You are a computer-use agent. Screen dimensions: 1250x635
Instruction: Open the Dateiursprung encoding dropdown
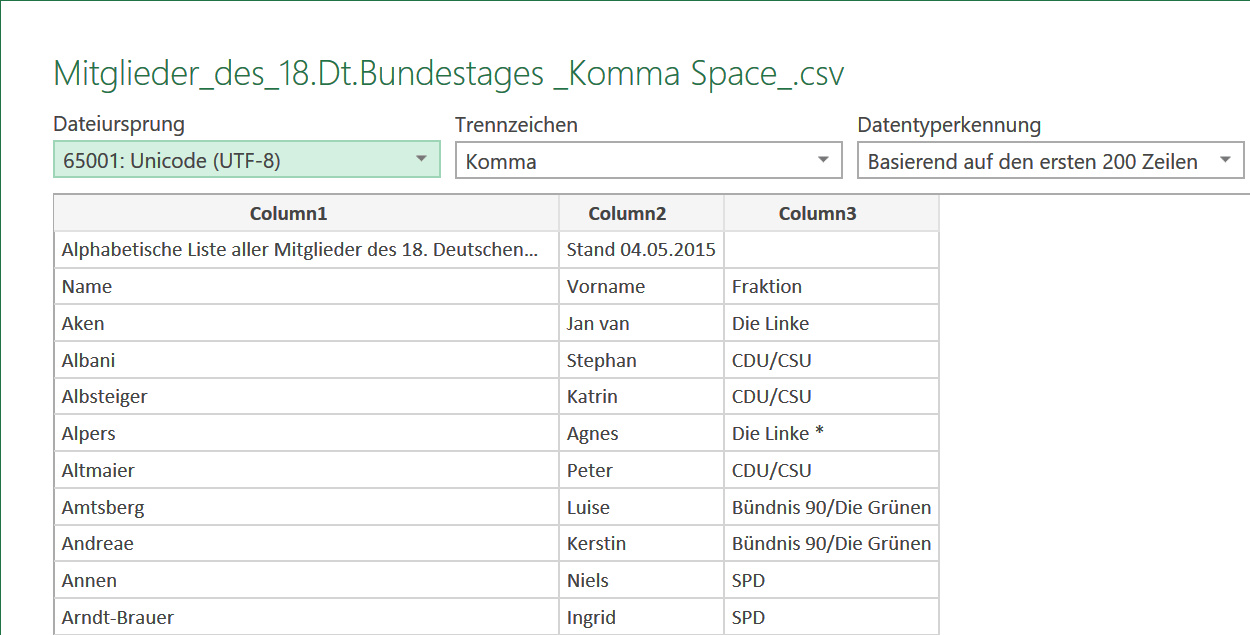[246, 159]
